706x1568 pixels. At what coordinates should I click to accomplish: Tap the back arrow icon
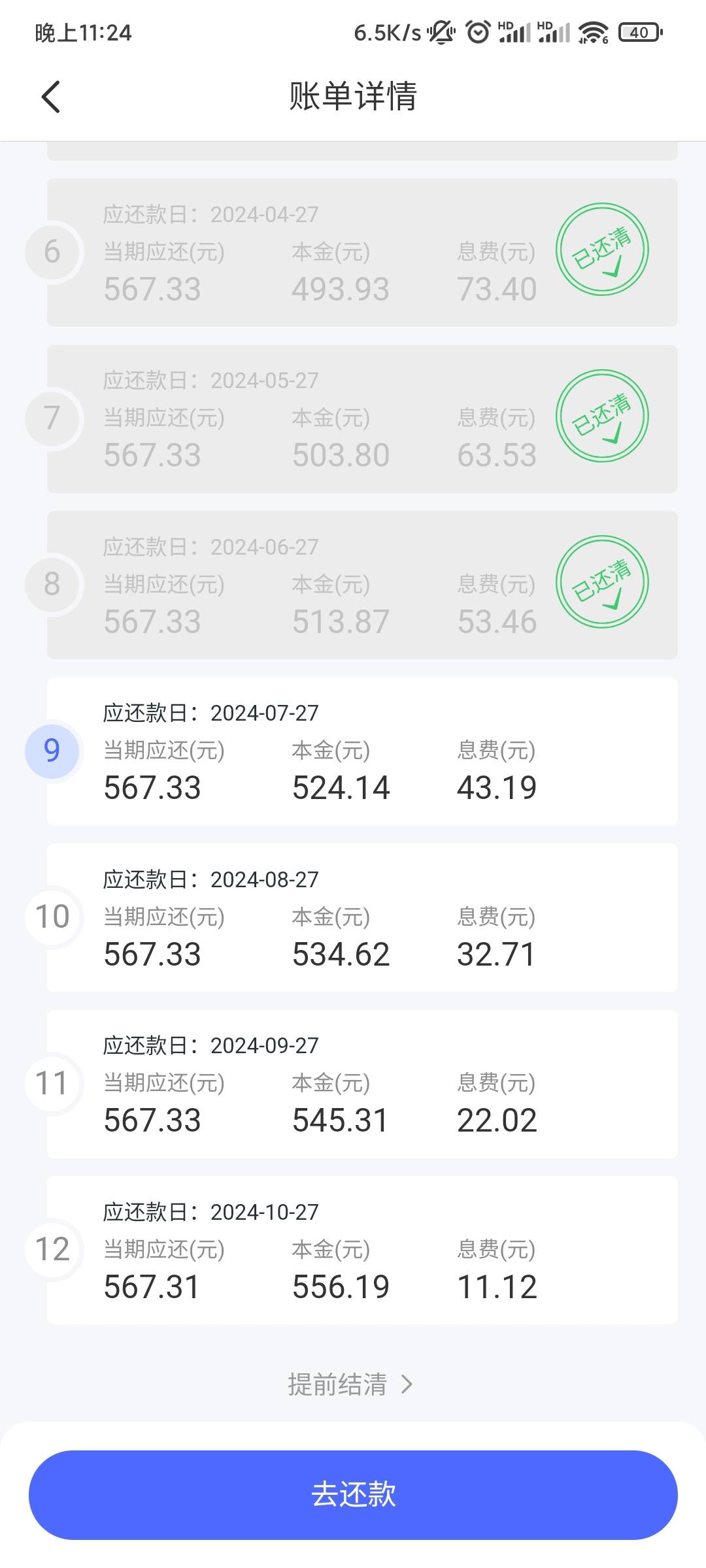pyautogui.click(x=51, y=97)
